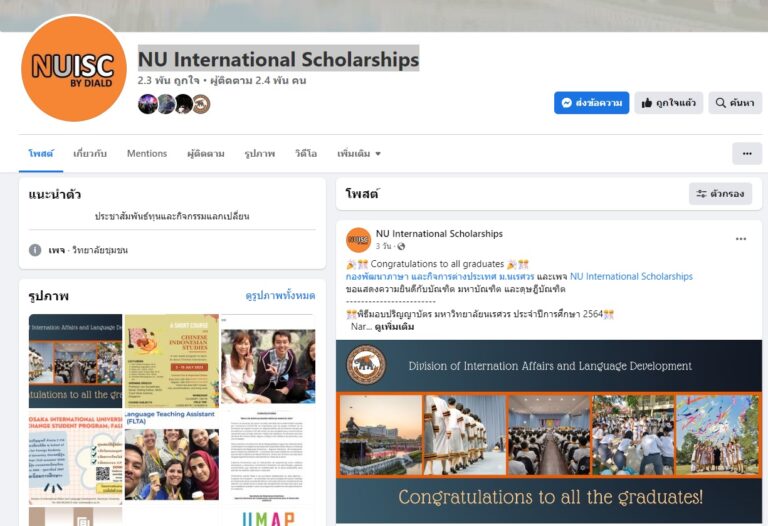Expand the post text with see more
Screen dimensions: 768x526
coord(394,327)
